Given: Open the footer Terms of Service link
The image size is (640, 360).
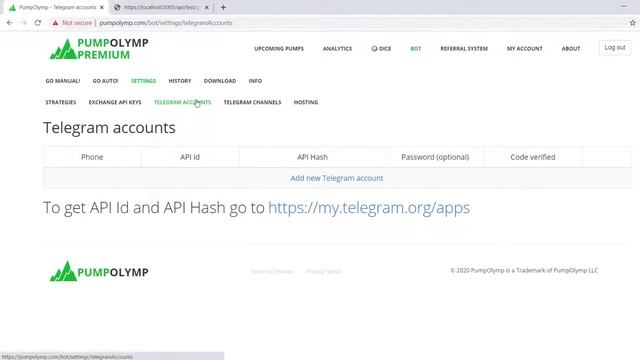Looking at the screenshot, I should 271,271.
